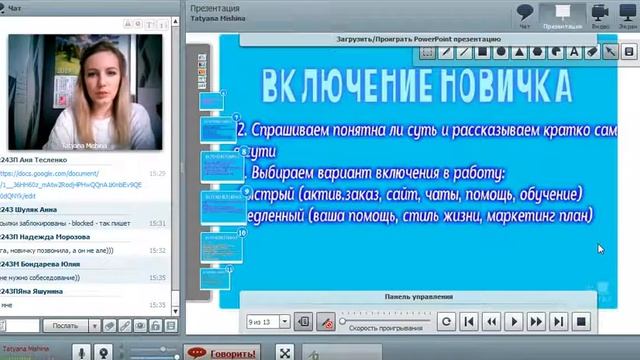This screenshot has height=360, width=640.
Task: Toggle the chat lock icon
Action: (156, 326)
